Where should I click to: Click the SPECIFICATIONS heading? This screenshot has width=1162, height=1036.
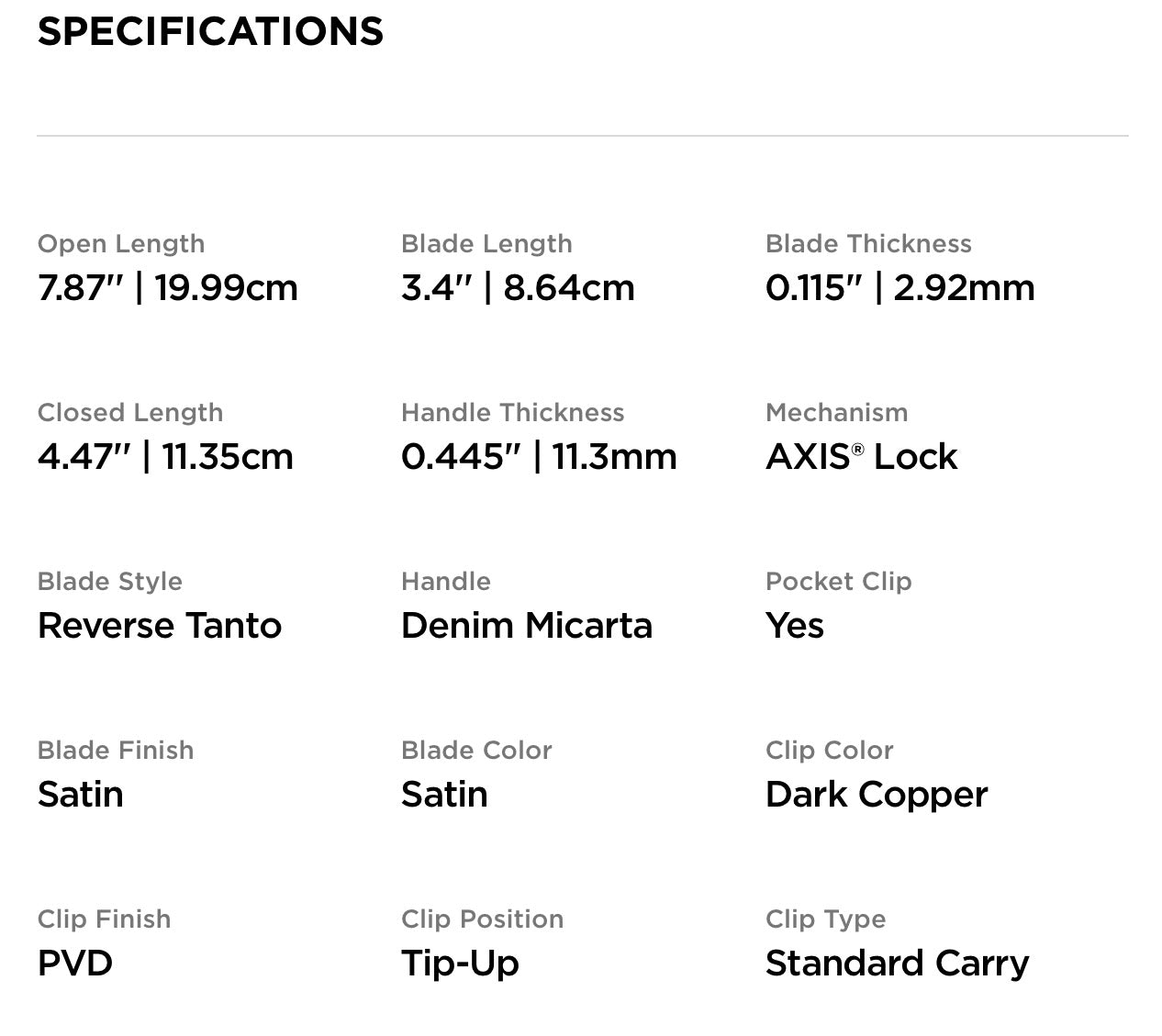click(x=210, y=31)
